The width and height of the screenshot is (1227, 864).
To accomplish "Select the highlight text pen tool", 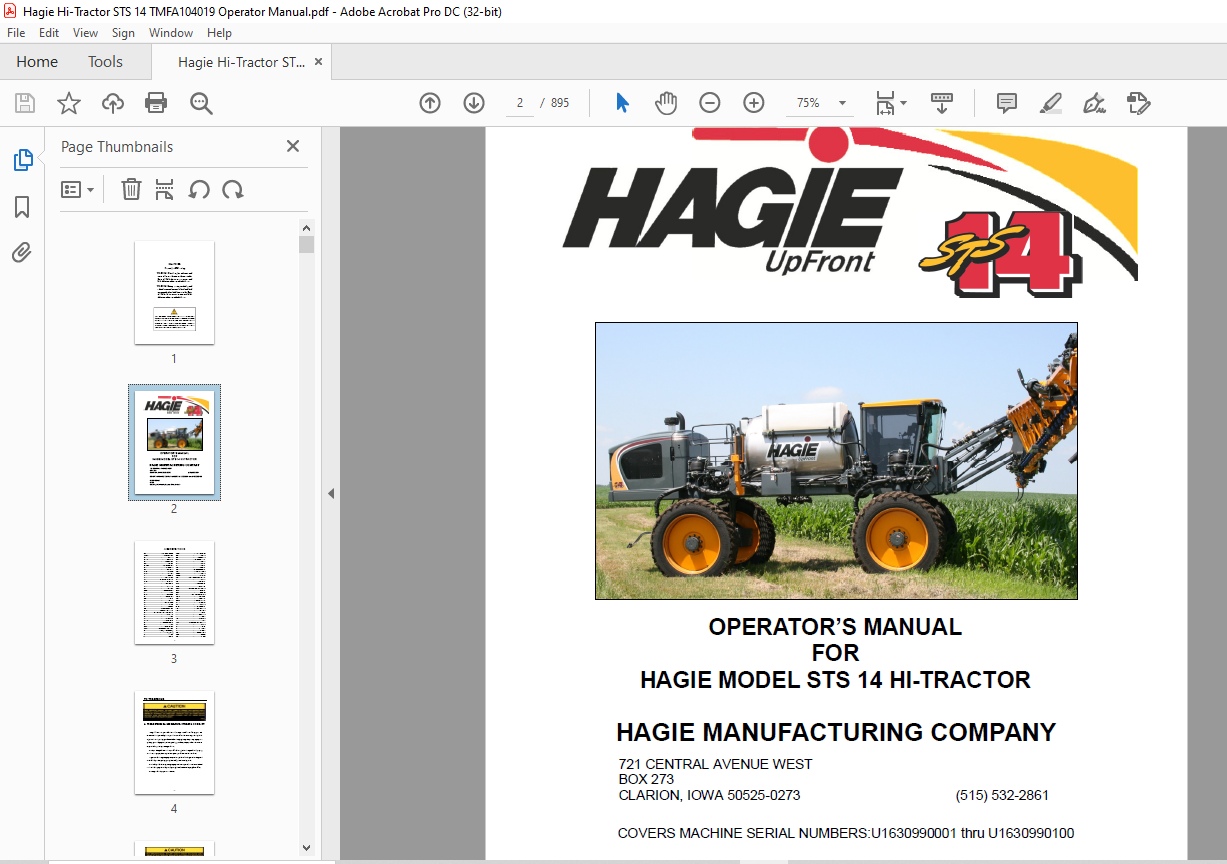I will (1051, 103).
